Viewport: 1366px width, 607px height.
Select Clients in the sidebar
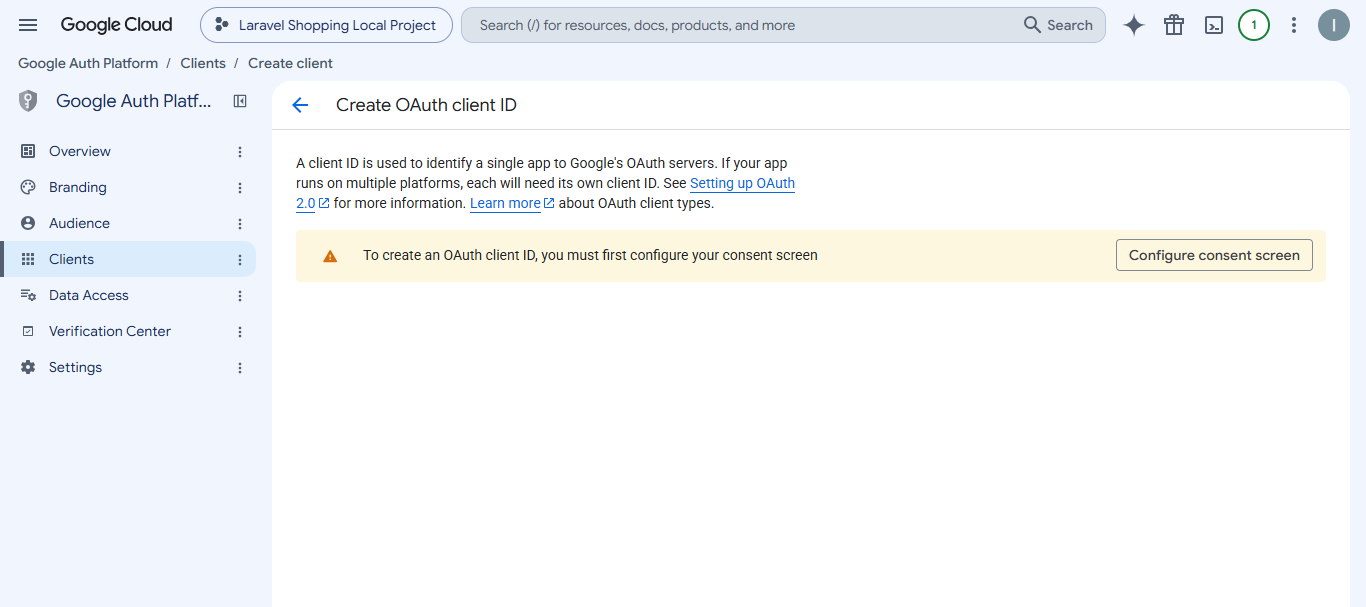[128, 259]
